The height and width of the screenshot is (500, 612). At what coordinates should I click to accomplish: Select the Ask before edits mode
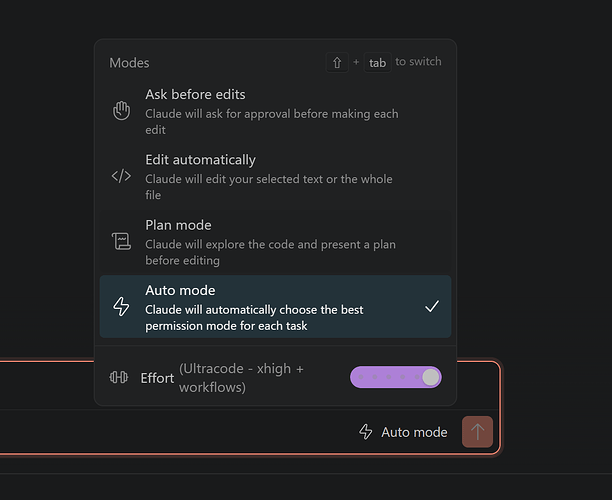(276, 111)
